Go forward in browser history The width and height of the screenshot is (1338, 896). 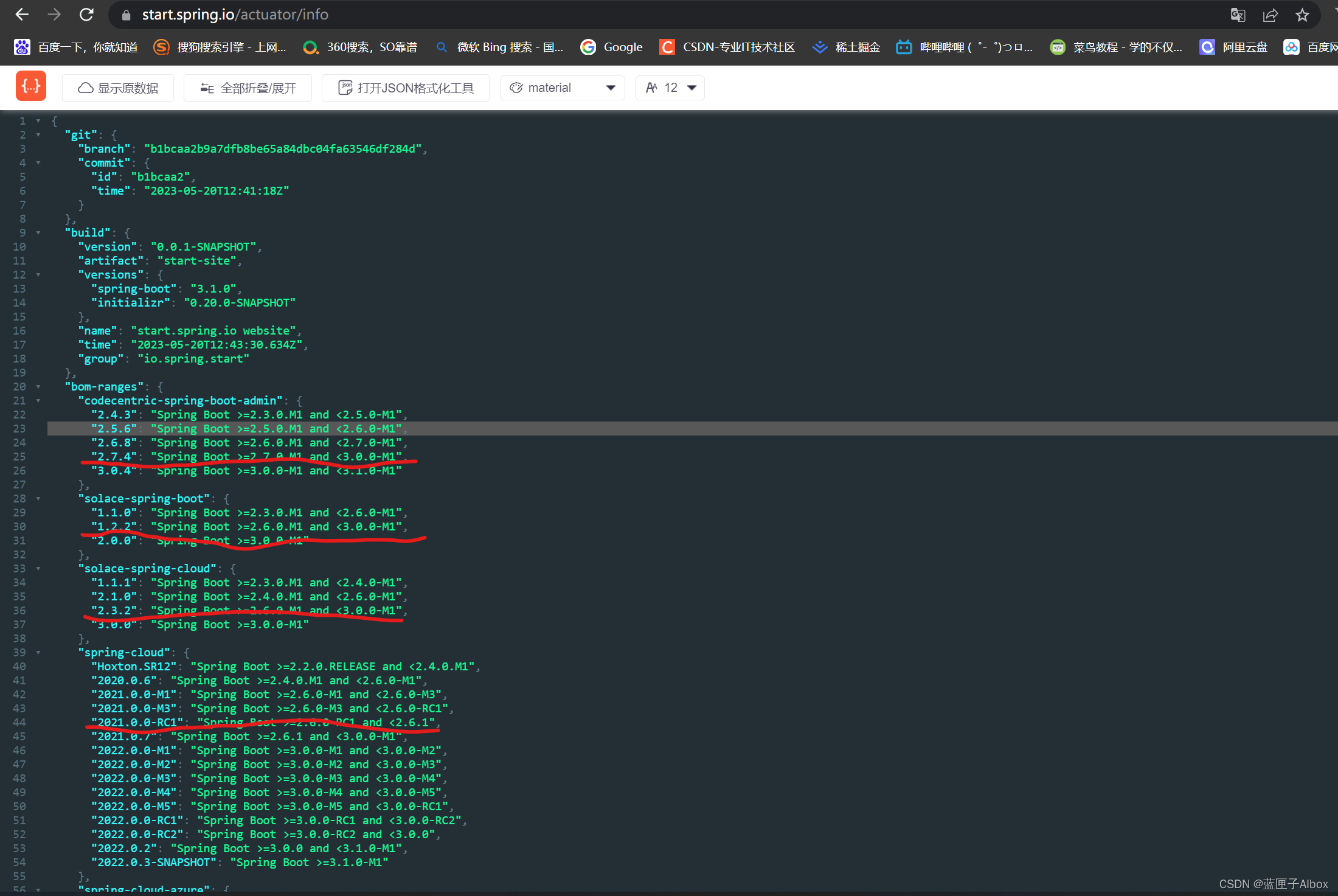click(54, 15)
